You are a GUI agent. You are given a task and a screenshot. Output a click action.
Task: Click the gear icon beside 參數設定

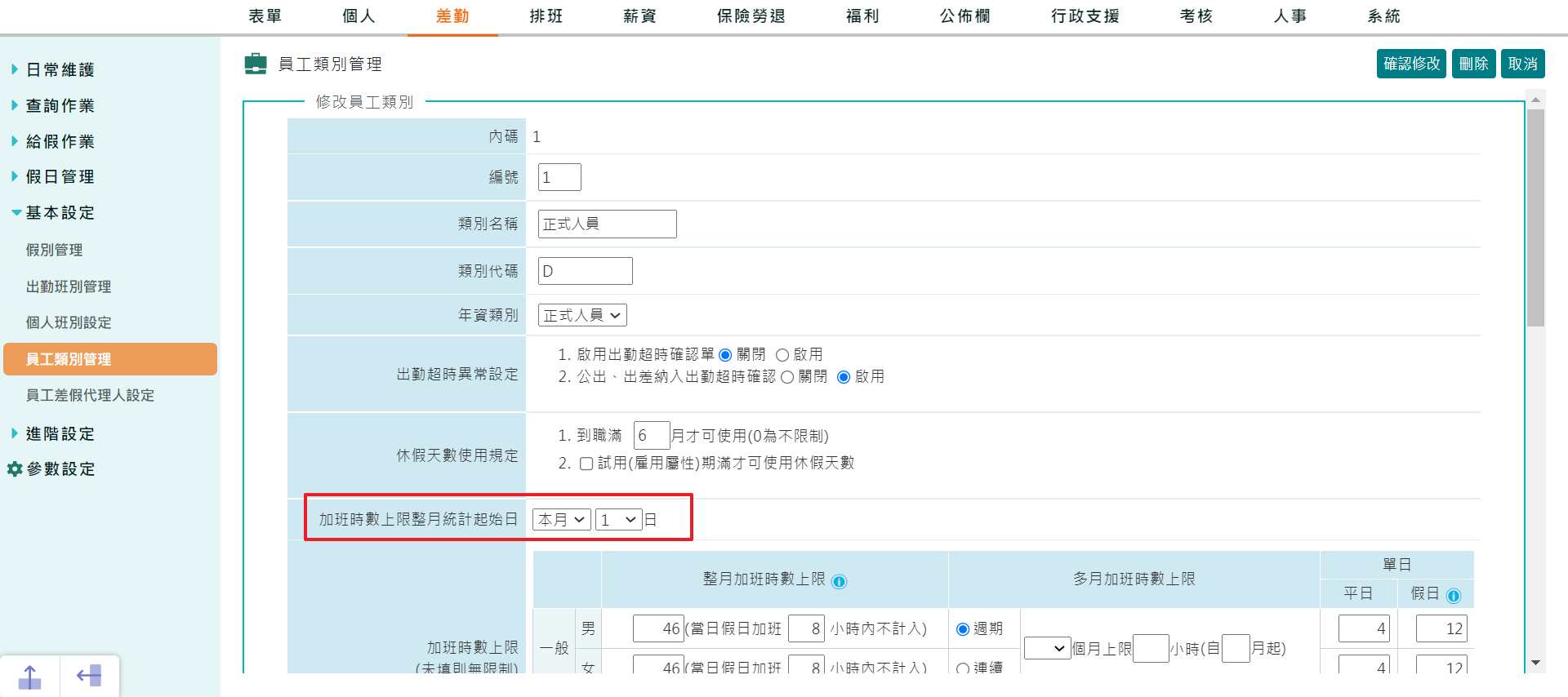tap(15, 469)
